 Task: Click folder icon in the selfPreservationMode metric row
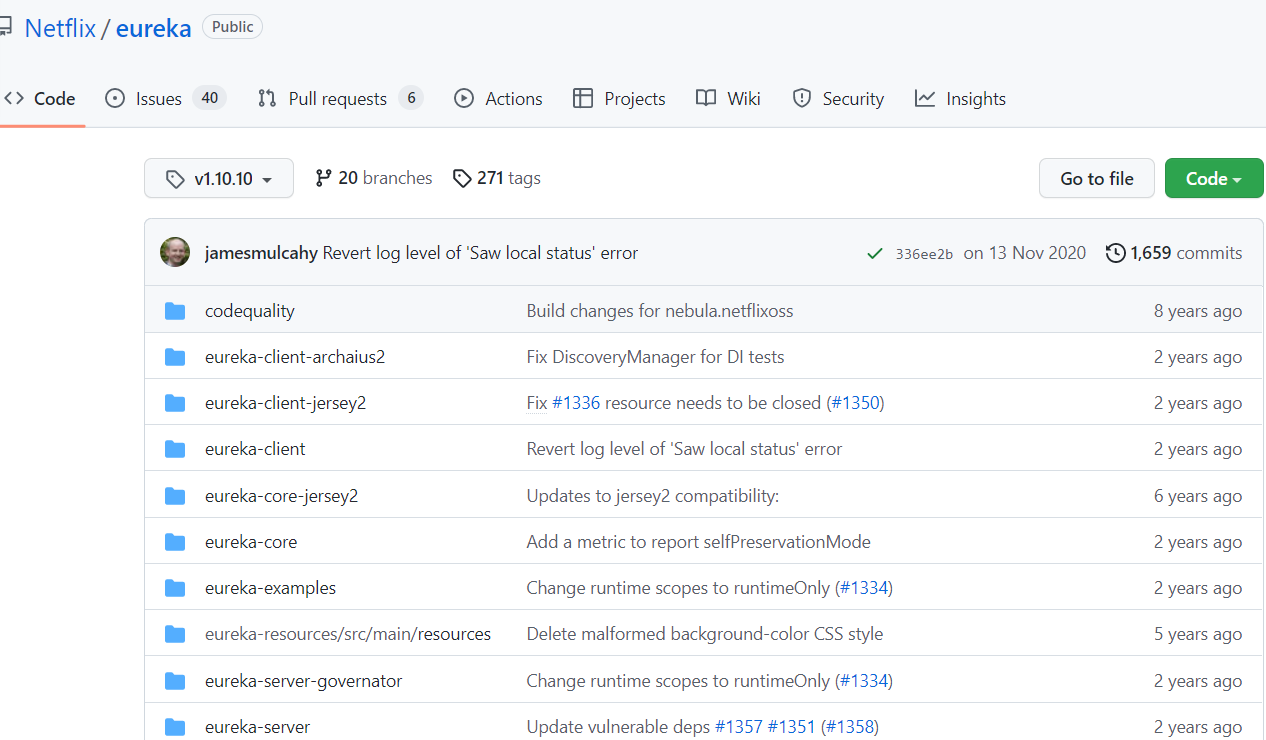[175, 542]
